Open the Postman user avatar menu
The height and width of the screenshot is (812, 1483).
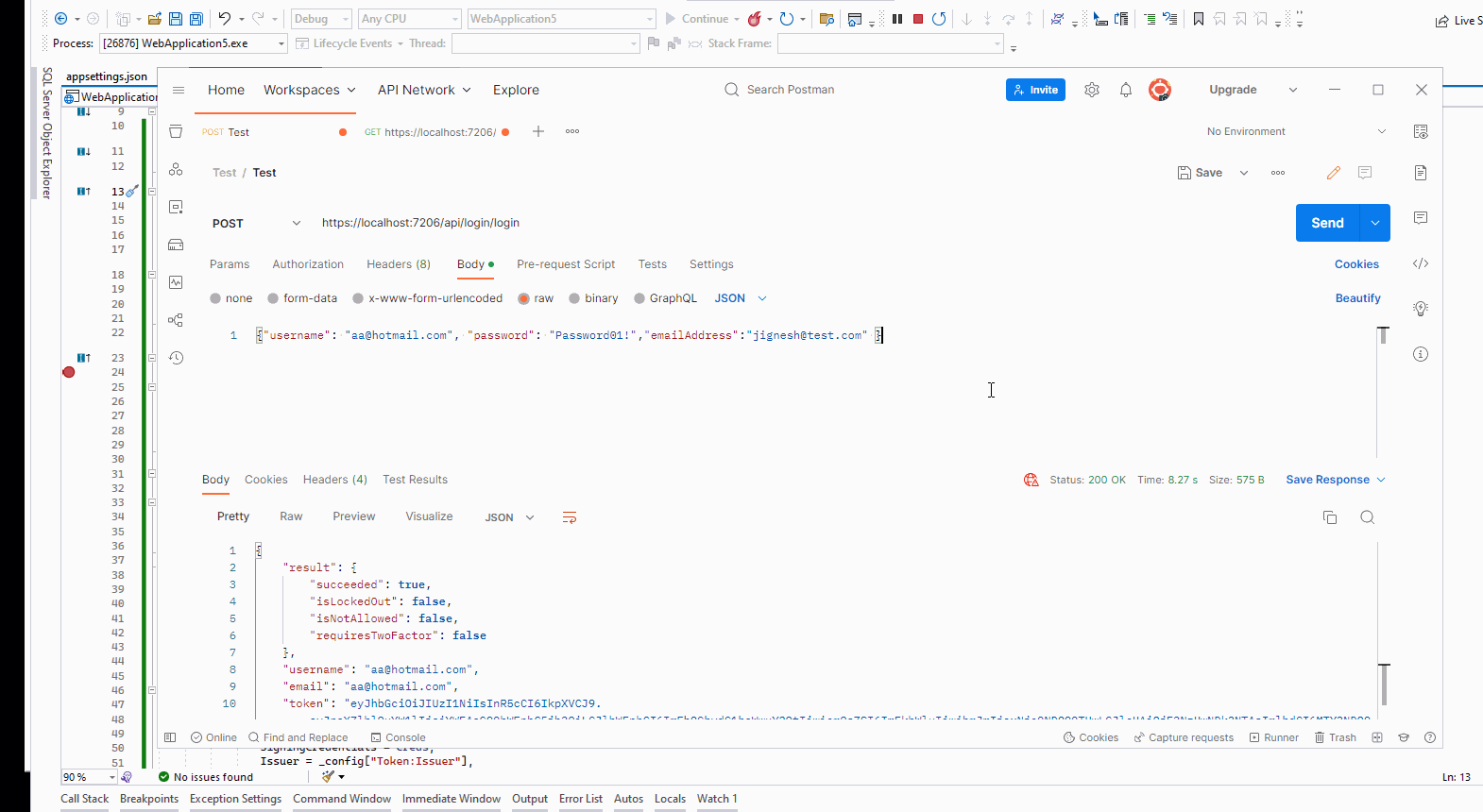pos(1160,90)
